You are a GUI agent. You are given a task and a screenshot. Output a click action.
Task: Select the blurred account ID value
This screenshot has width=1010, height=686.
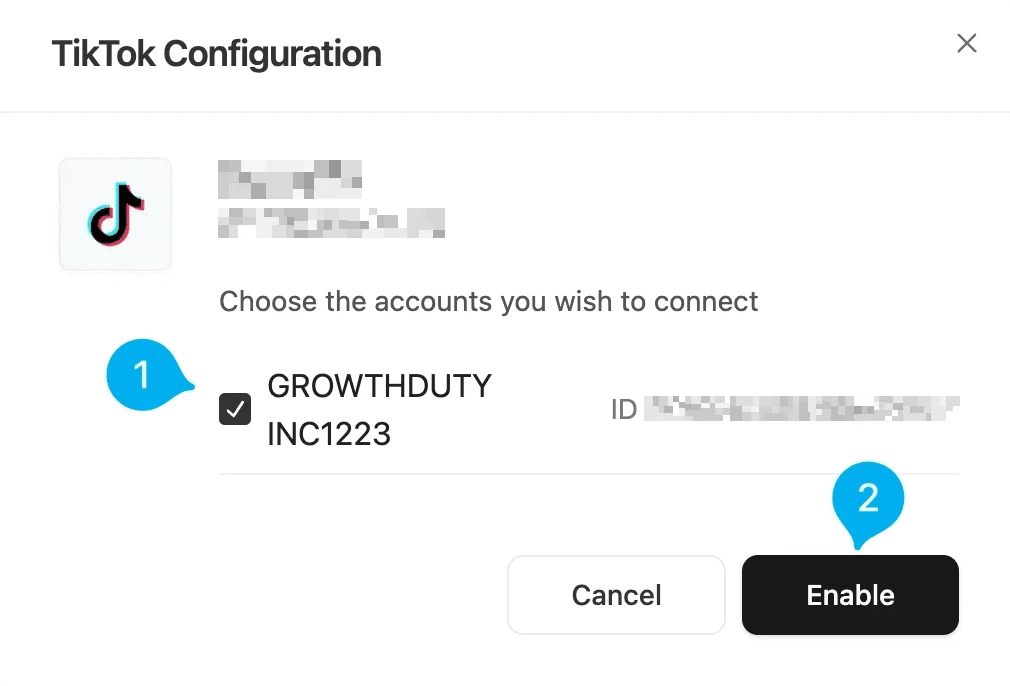coord(800,408)
